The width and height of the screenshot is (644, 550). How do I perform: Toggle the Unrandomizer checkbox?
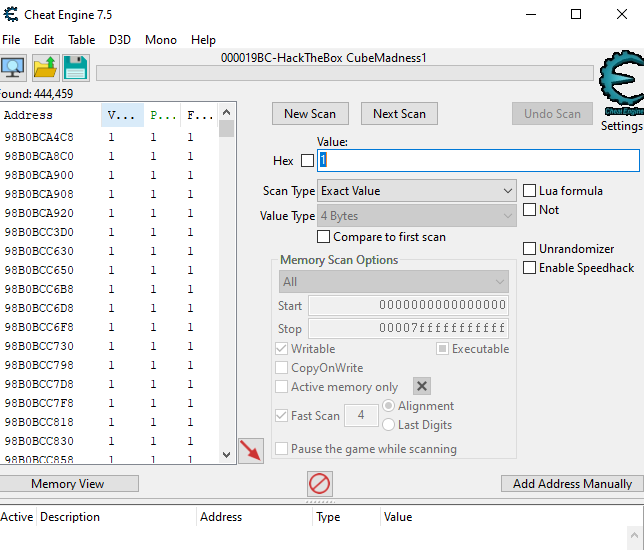[x=529, y=249]
